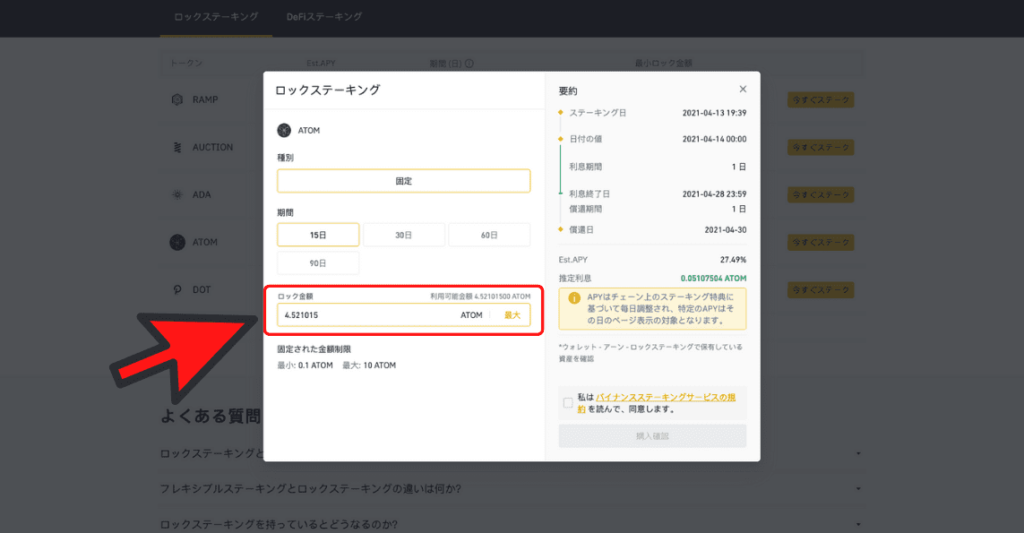Click the APY notice info icon
1024x533 pixels.
tap(574, 298)
